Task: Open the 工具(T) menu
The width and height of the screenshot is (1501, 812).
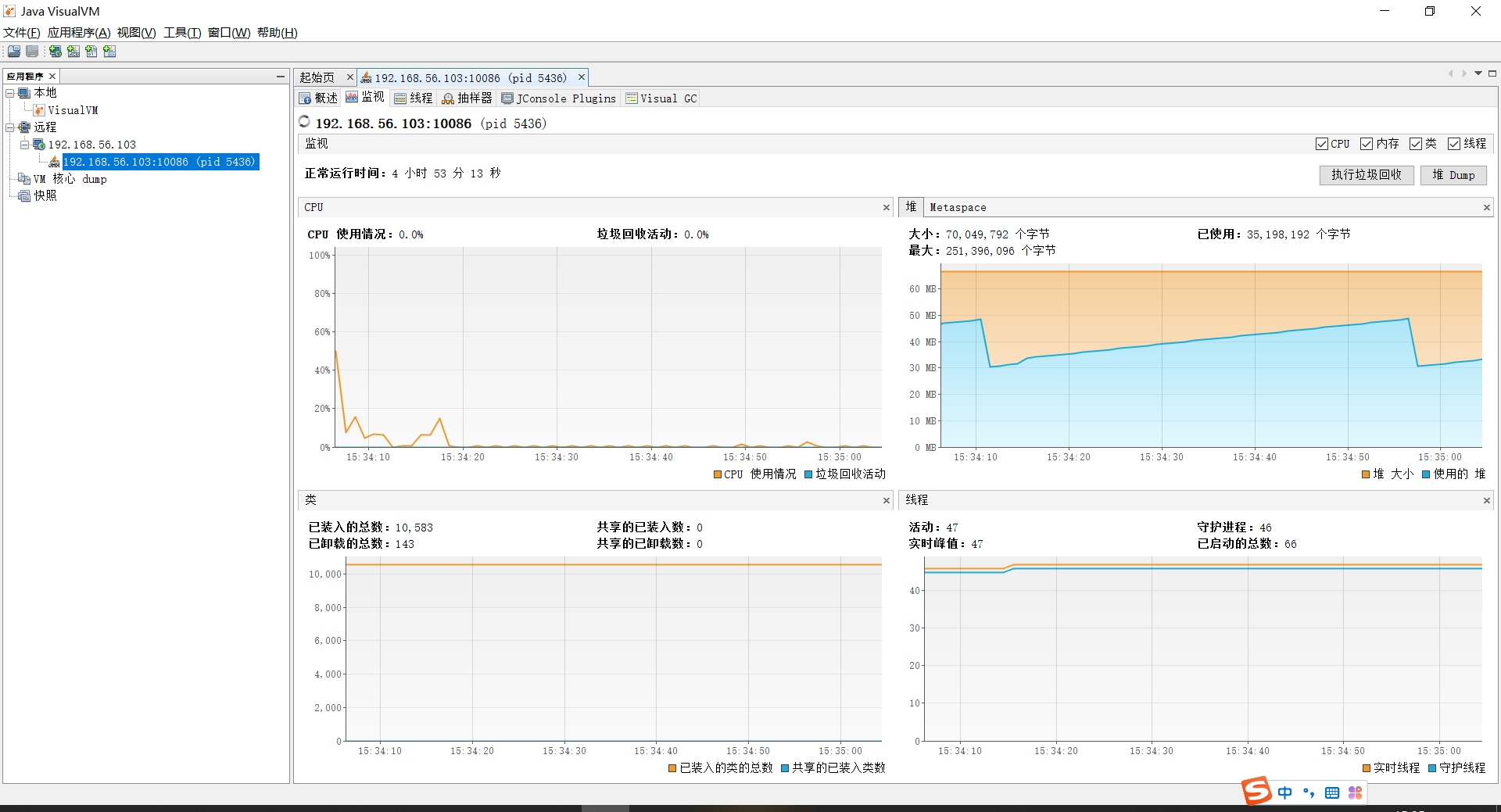Action: pos(182,33)
